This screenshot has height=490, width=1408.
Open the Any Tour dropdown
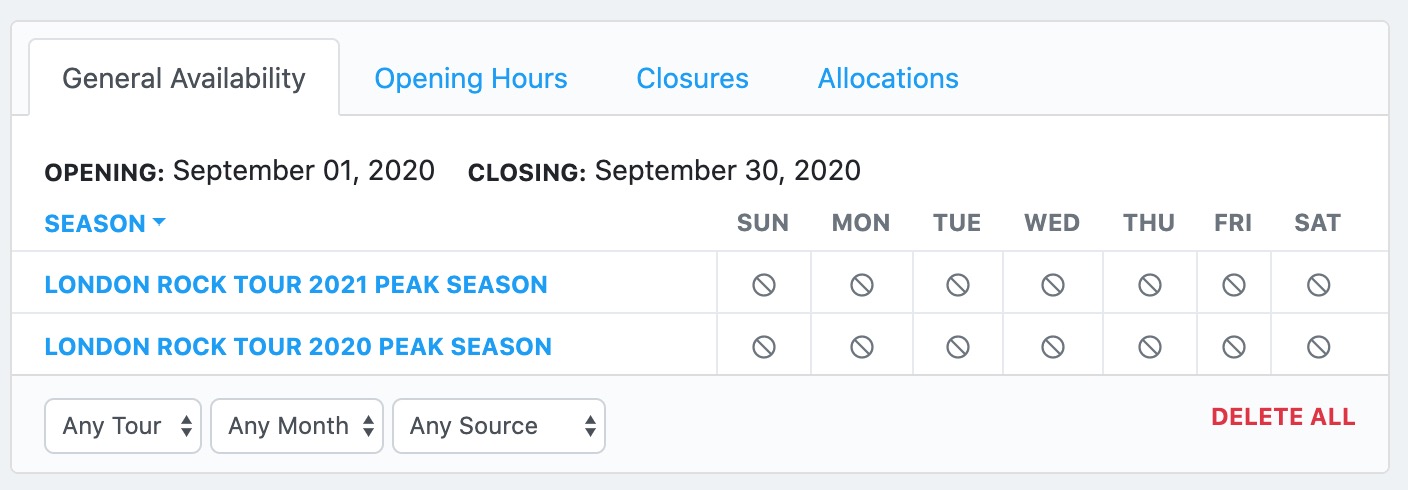[x=123, y=426]
